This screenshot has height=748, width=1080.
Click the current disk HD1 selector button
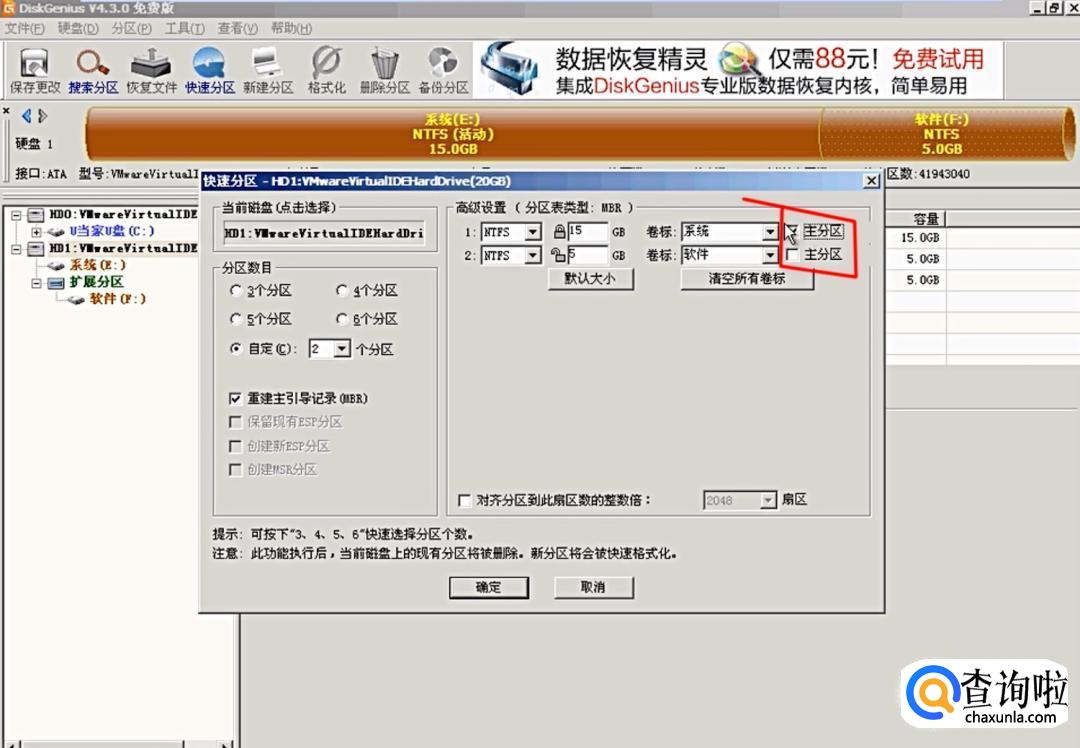coord(324,233)
